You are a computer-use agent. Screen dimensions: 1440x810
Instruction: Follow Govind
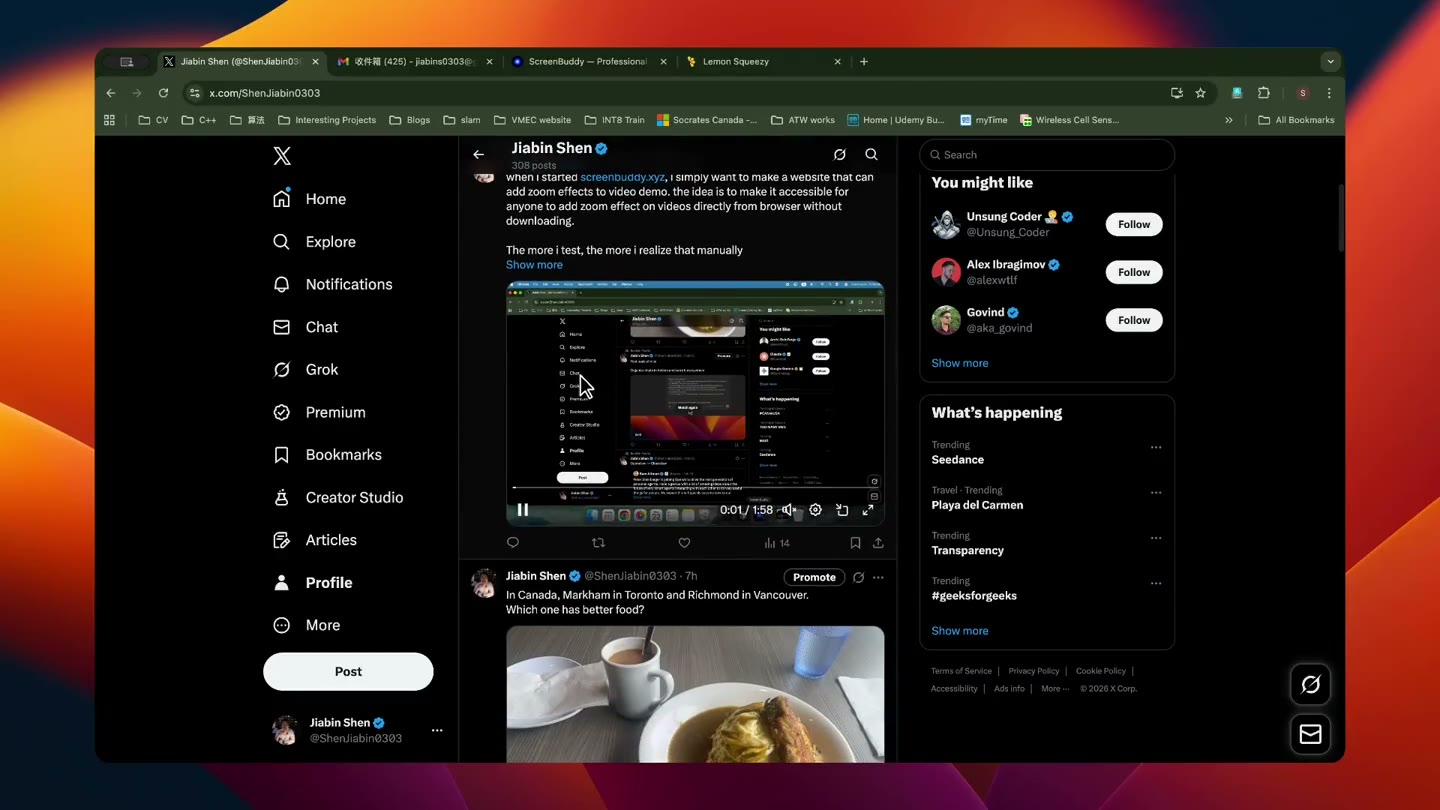coord(1134,320)
